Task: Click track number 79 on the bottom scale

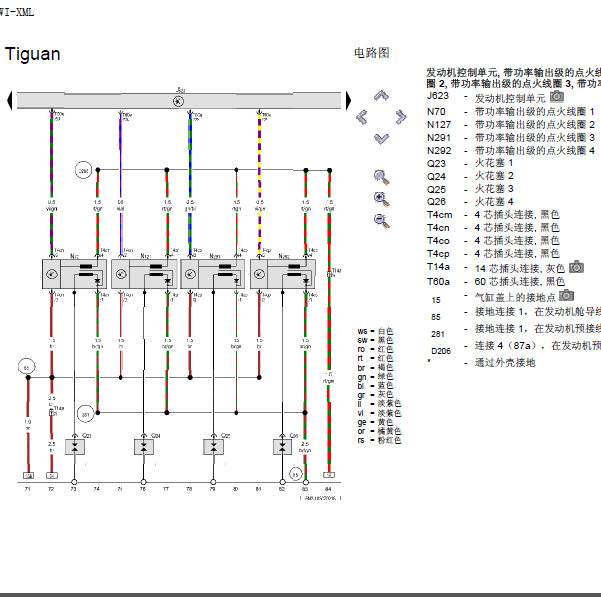Action: 212,489
